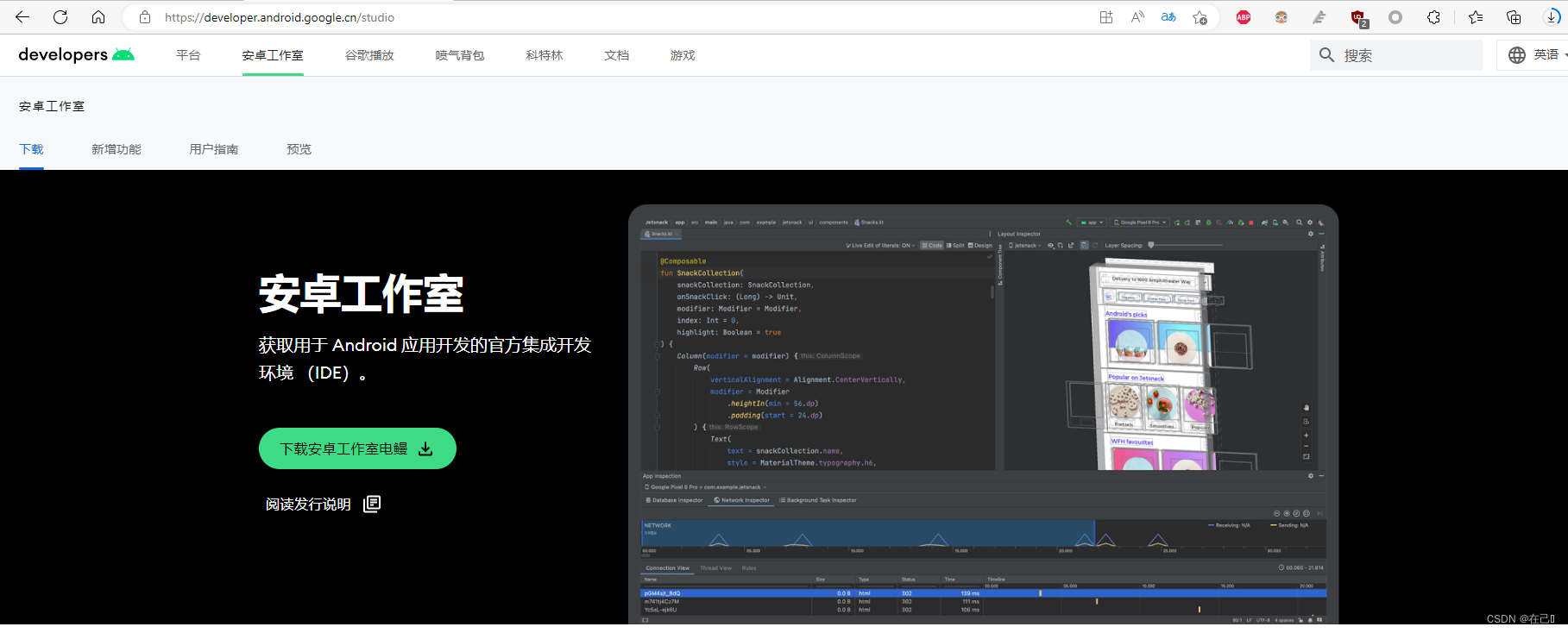
Task: Click the 下载安卓工作室电鳗 download button
Action: 357,448
